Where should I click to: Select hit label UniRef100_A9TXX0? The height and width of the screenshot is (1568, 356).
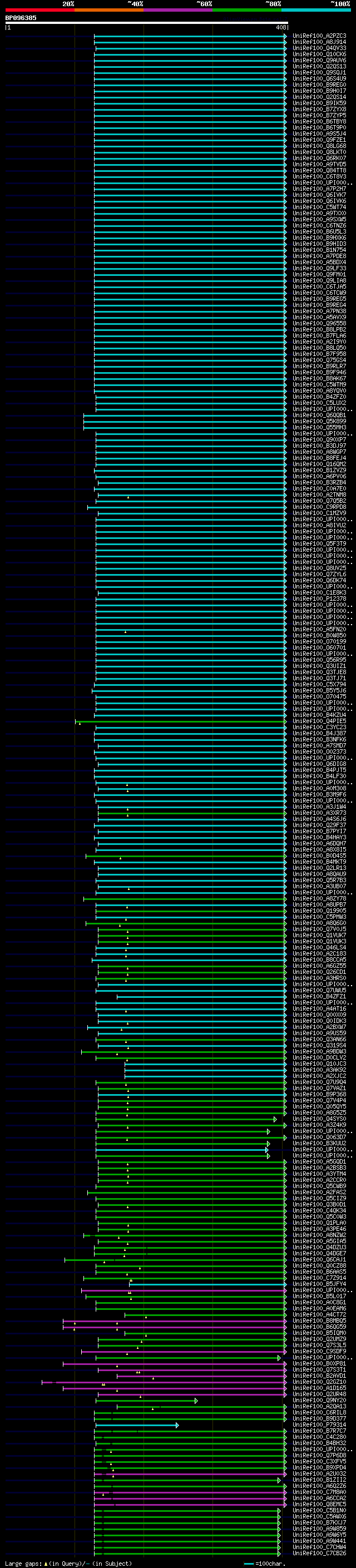319,213
